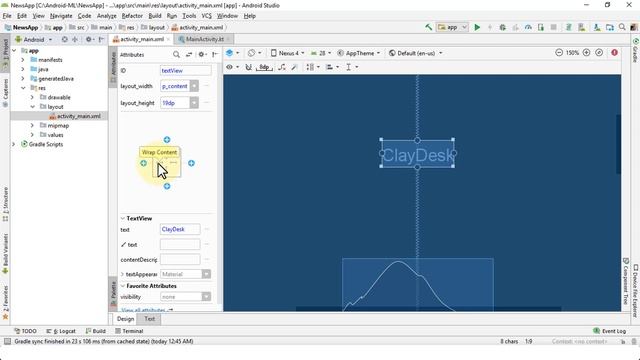Toggle autoconnect magnet in design toolbar

tap(248, 67)
